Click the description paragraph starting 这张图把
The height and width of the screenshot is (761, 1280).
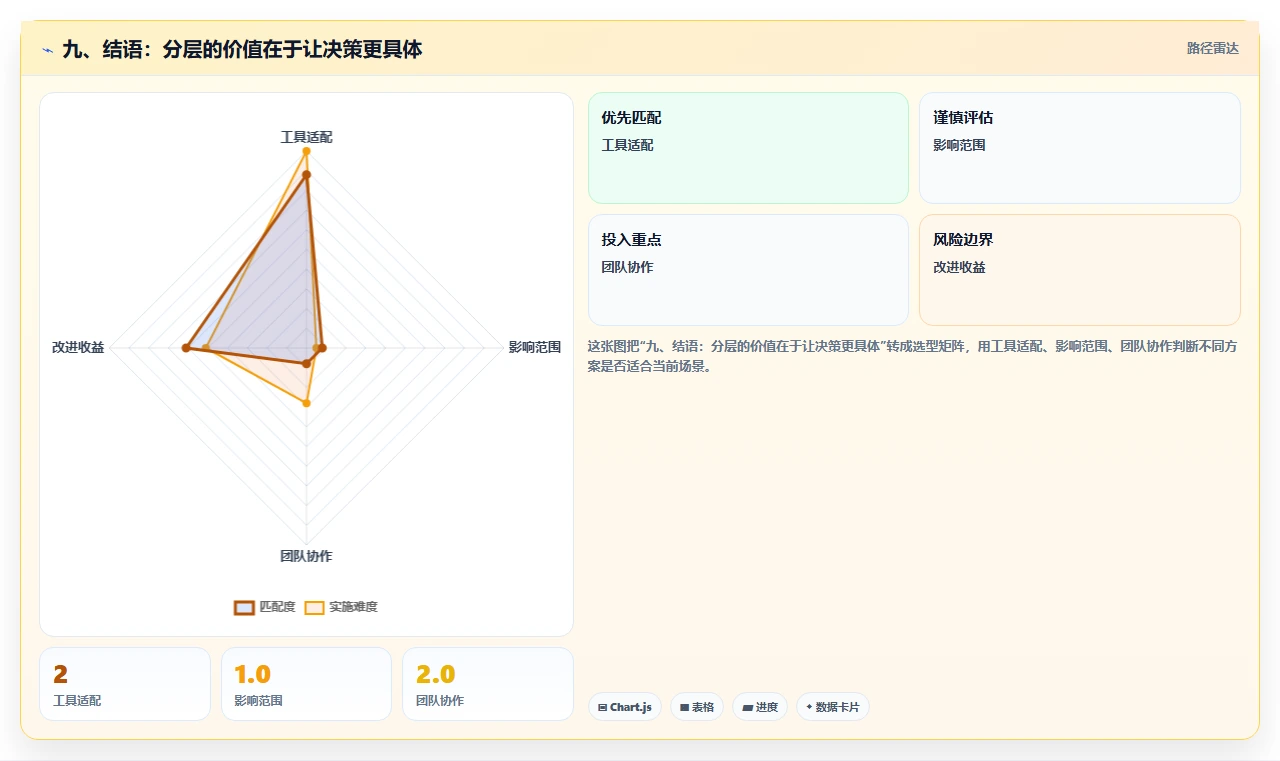tap(914, 356)
